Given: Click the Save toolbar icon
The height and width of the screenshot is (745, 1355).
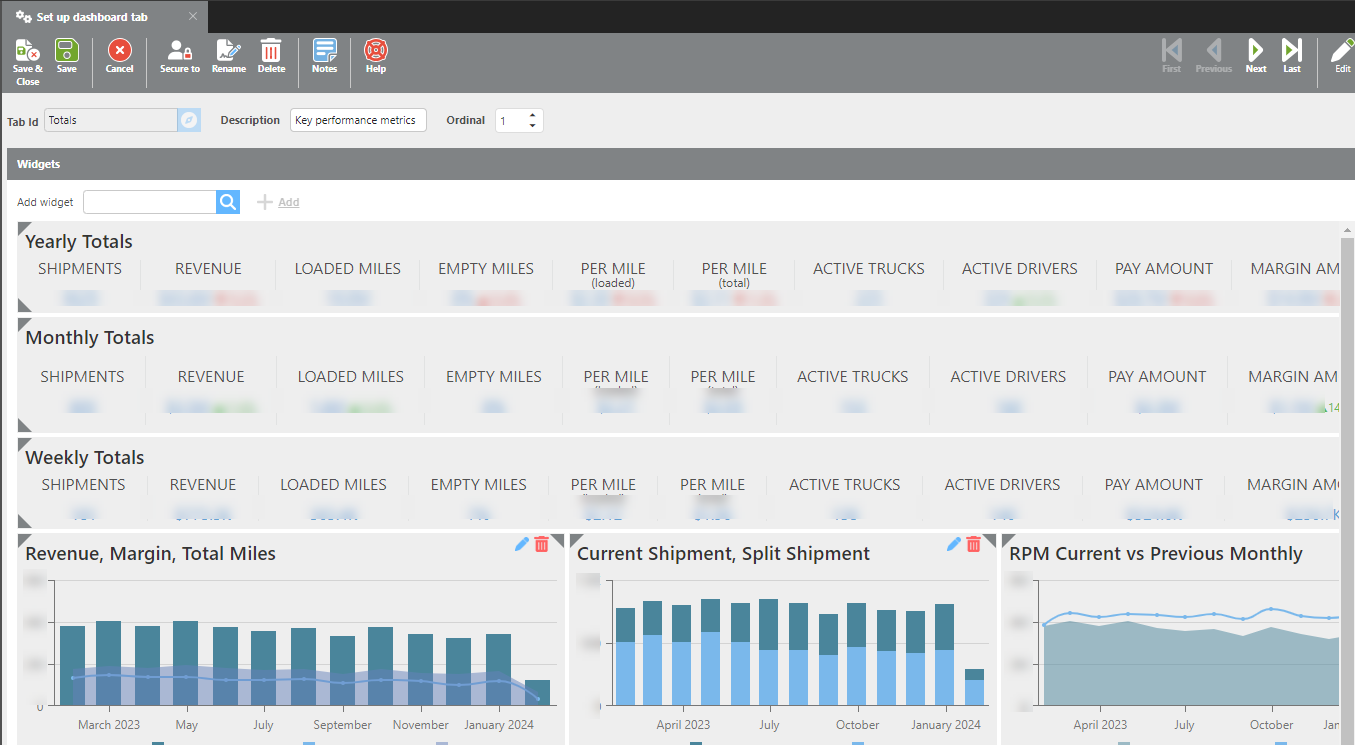Looking at the screenshot, I should tap(66, 51).
